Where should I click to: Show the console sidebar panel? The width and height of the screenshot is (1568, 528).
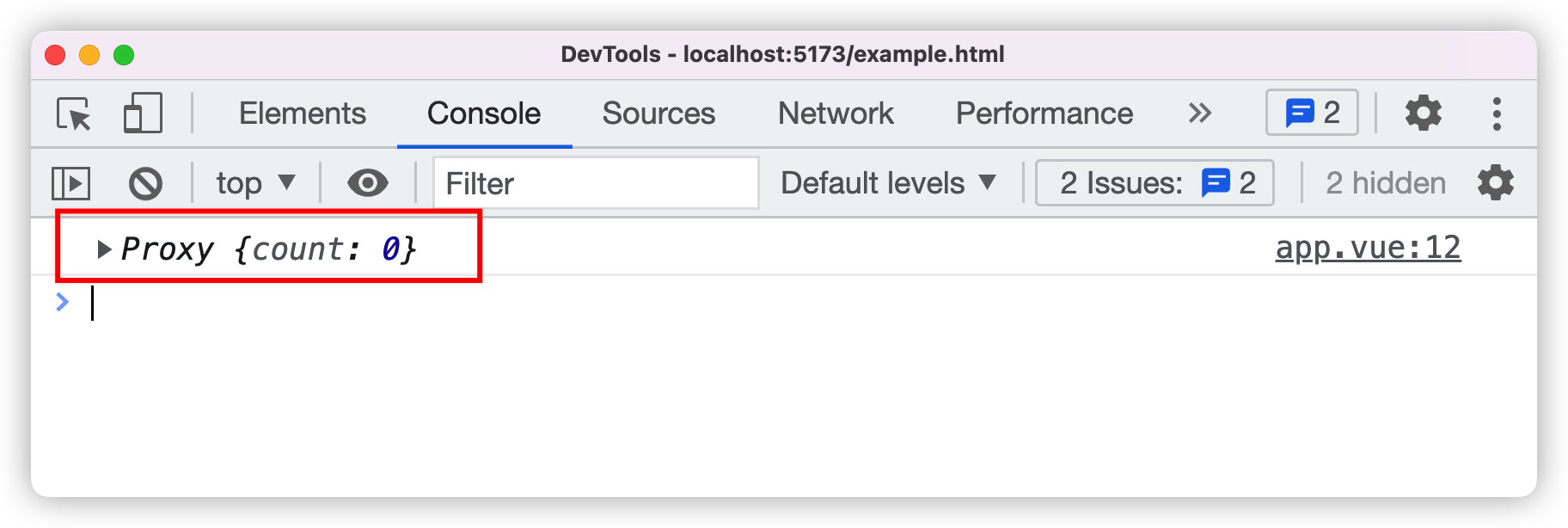(70, 183)
